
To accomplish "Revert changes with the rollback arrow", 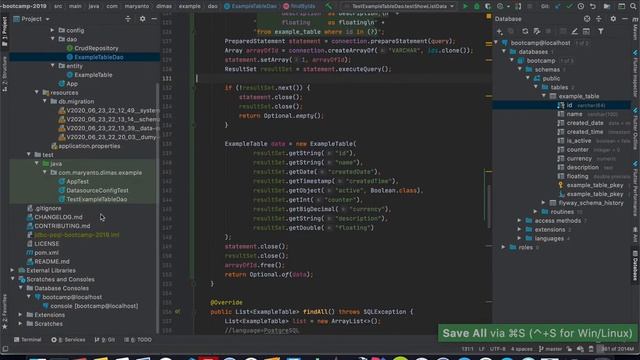I will [x=593, y=6].
